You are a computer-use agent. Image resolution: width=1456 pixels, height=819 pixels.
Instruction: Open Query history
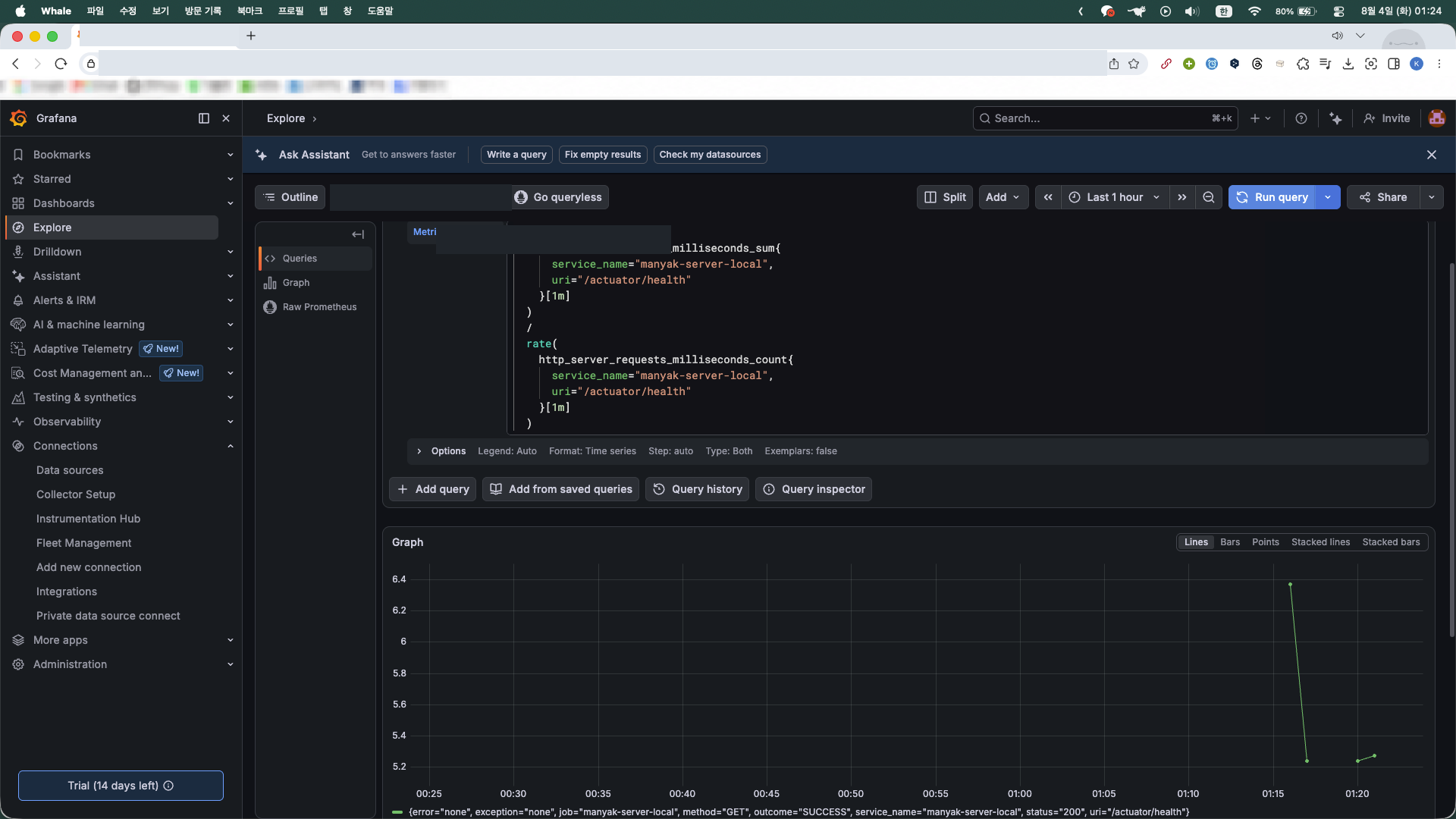[698, 489]
